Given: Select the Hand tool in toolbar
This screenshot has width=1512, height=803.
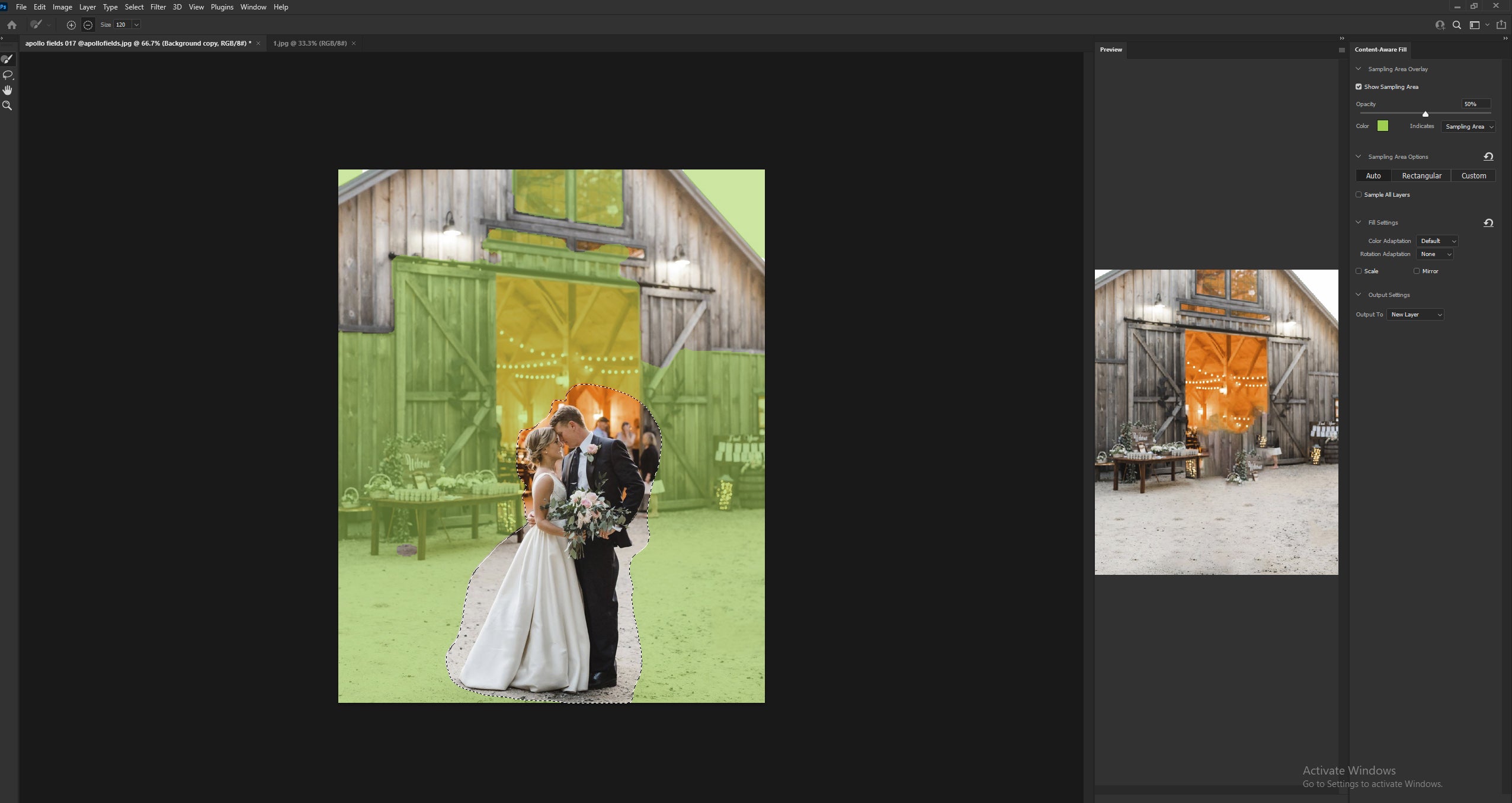Looking at the screenshot, I should 8,90.
